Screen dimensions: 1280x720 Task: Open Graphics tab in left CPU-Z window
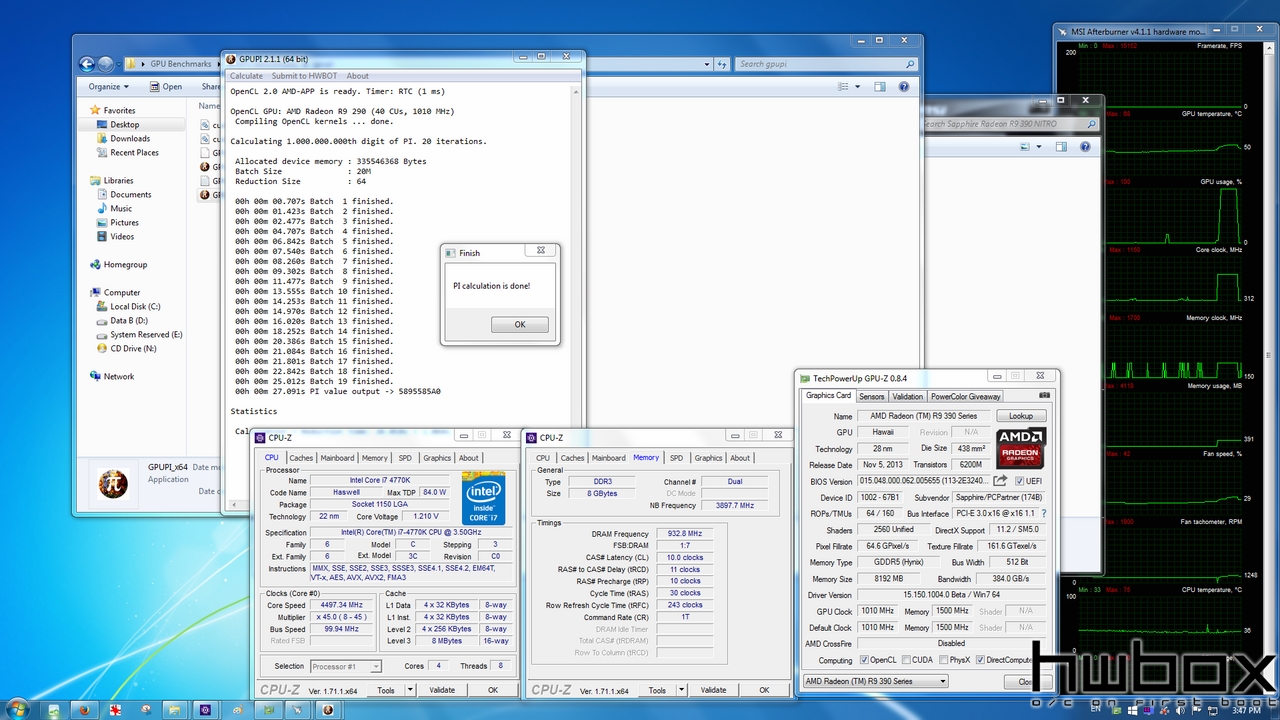437,458
